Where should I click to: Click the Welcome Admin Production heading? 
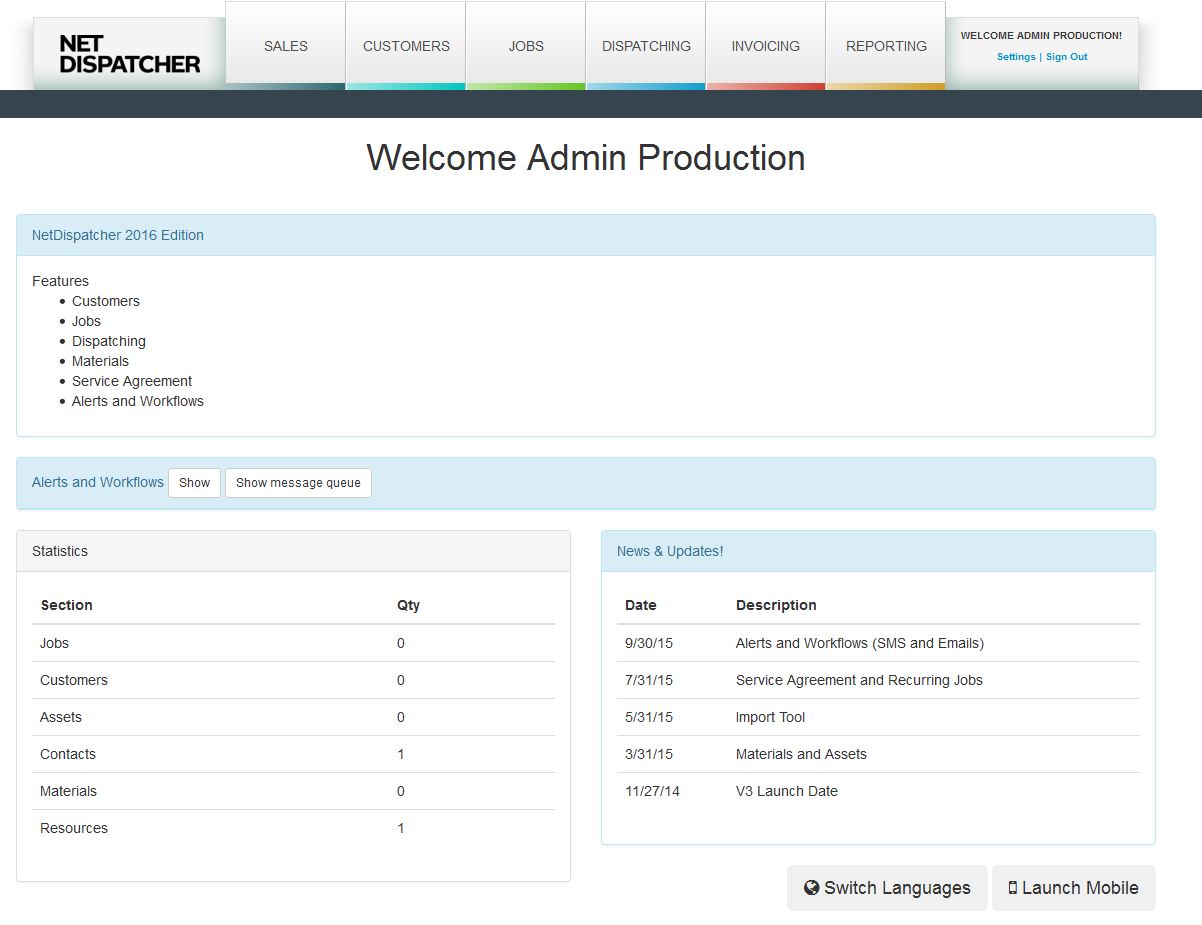586,158
